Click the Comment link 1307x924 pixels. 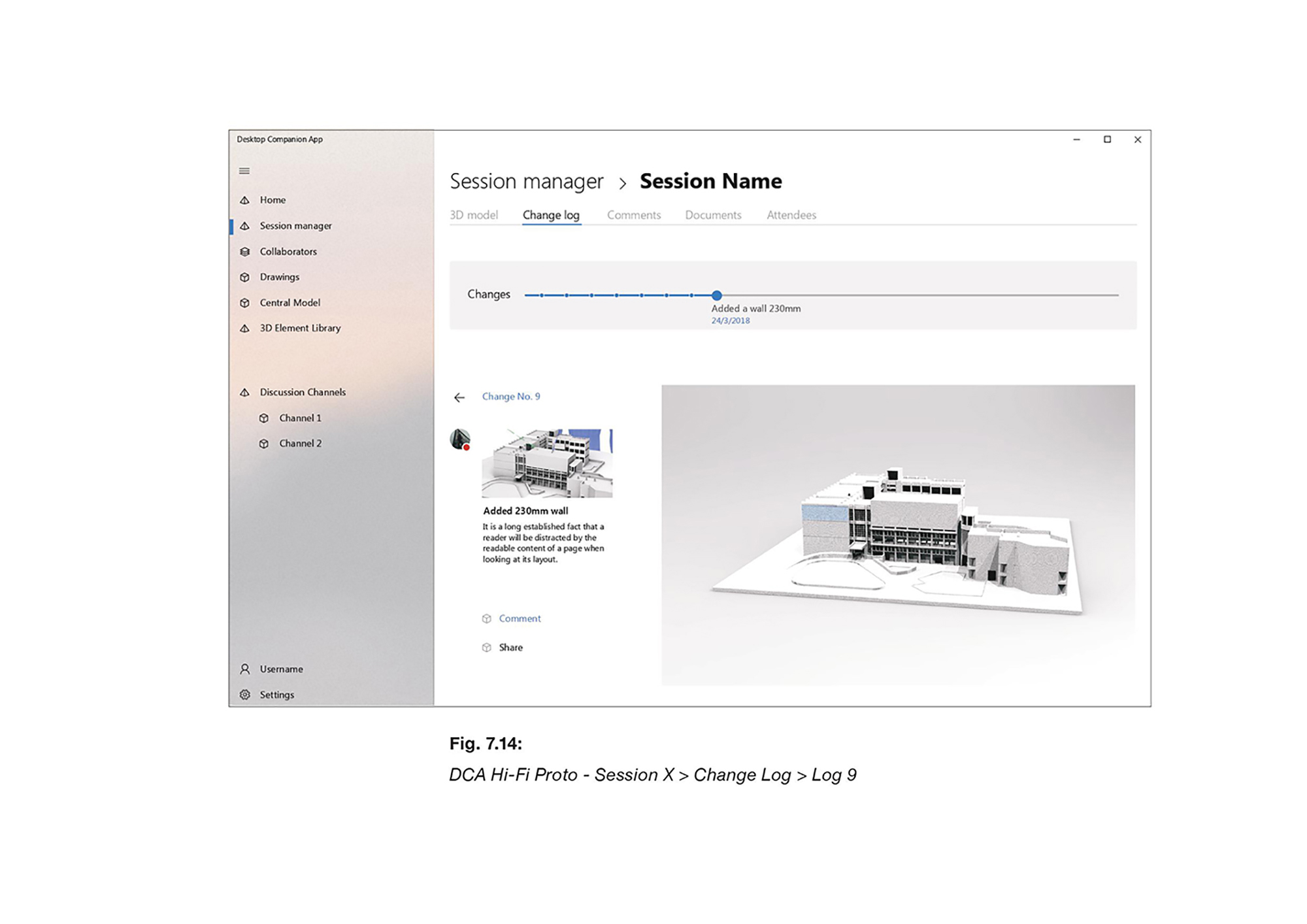[x=520, y=619]
